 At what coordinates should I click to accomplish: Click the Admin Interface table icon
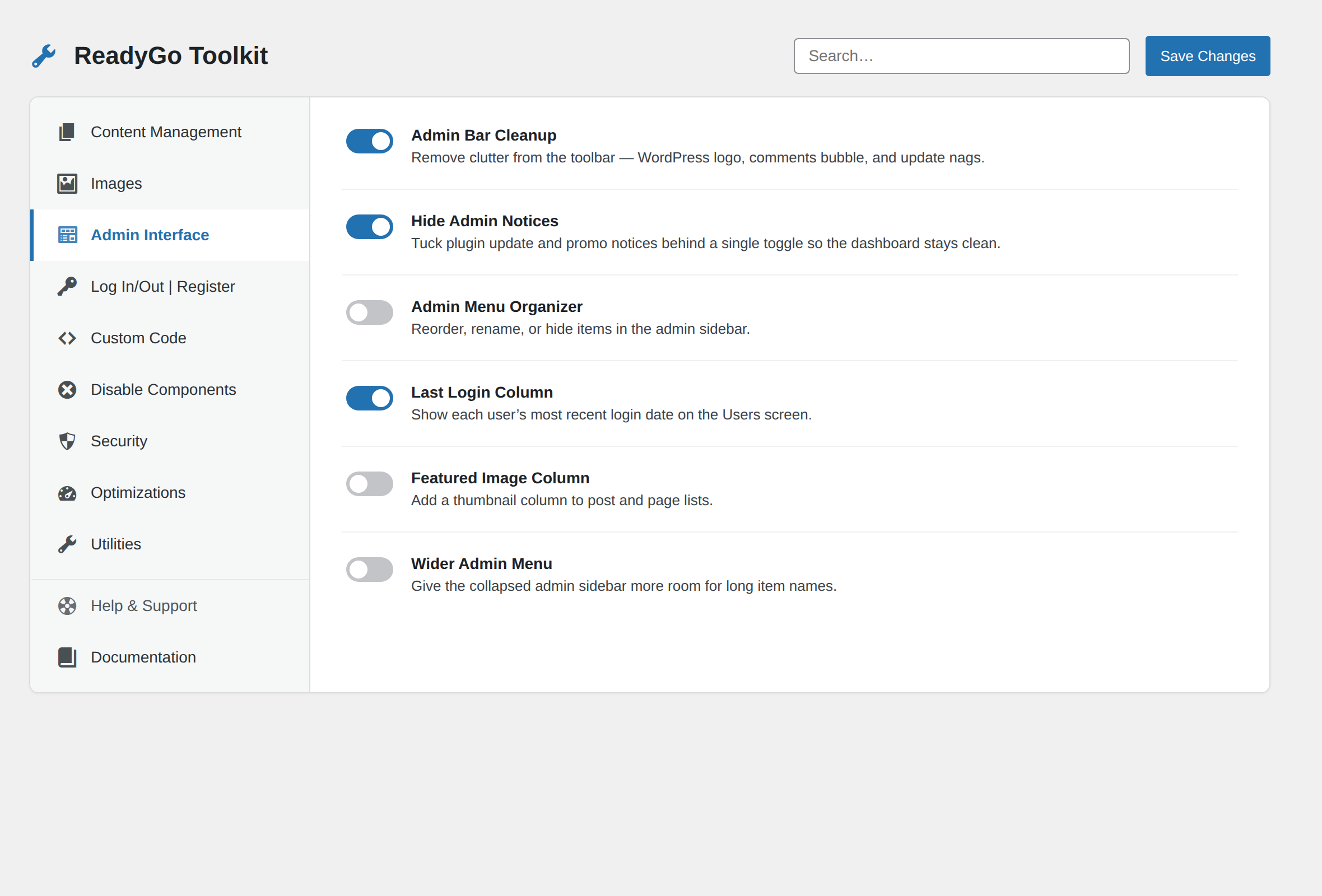point(67,235)
